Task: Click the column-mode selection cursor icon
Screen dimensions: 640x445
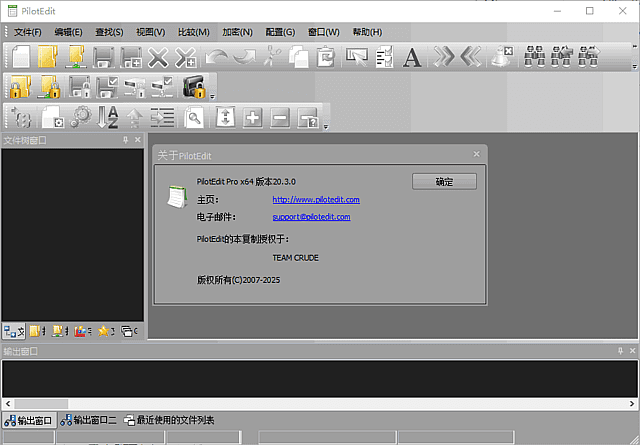Action: pos(357,56)
